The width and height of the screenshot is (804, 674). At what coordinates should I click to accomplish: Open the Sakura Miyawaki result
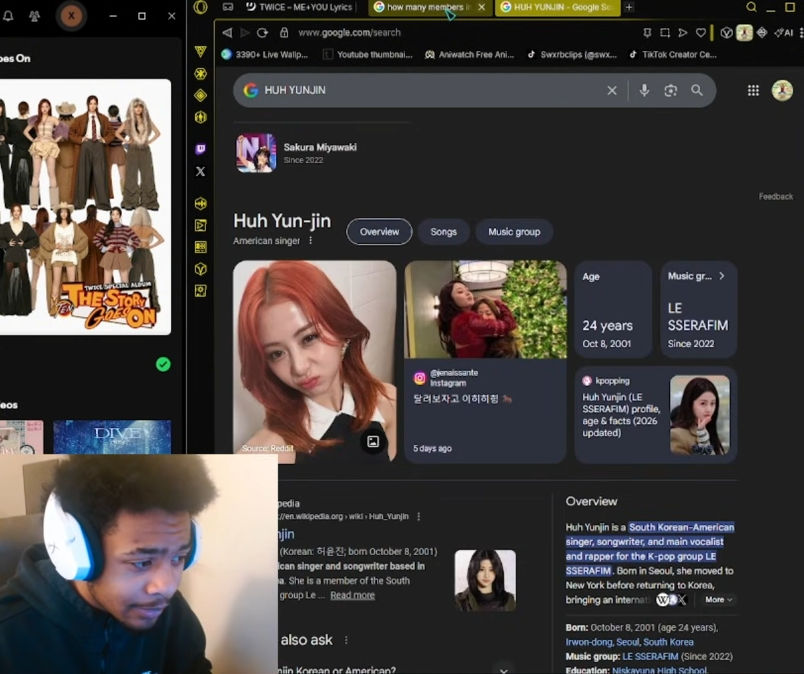point(296,153)
